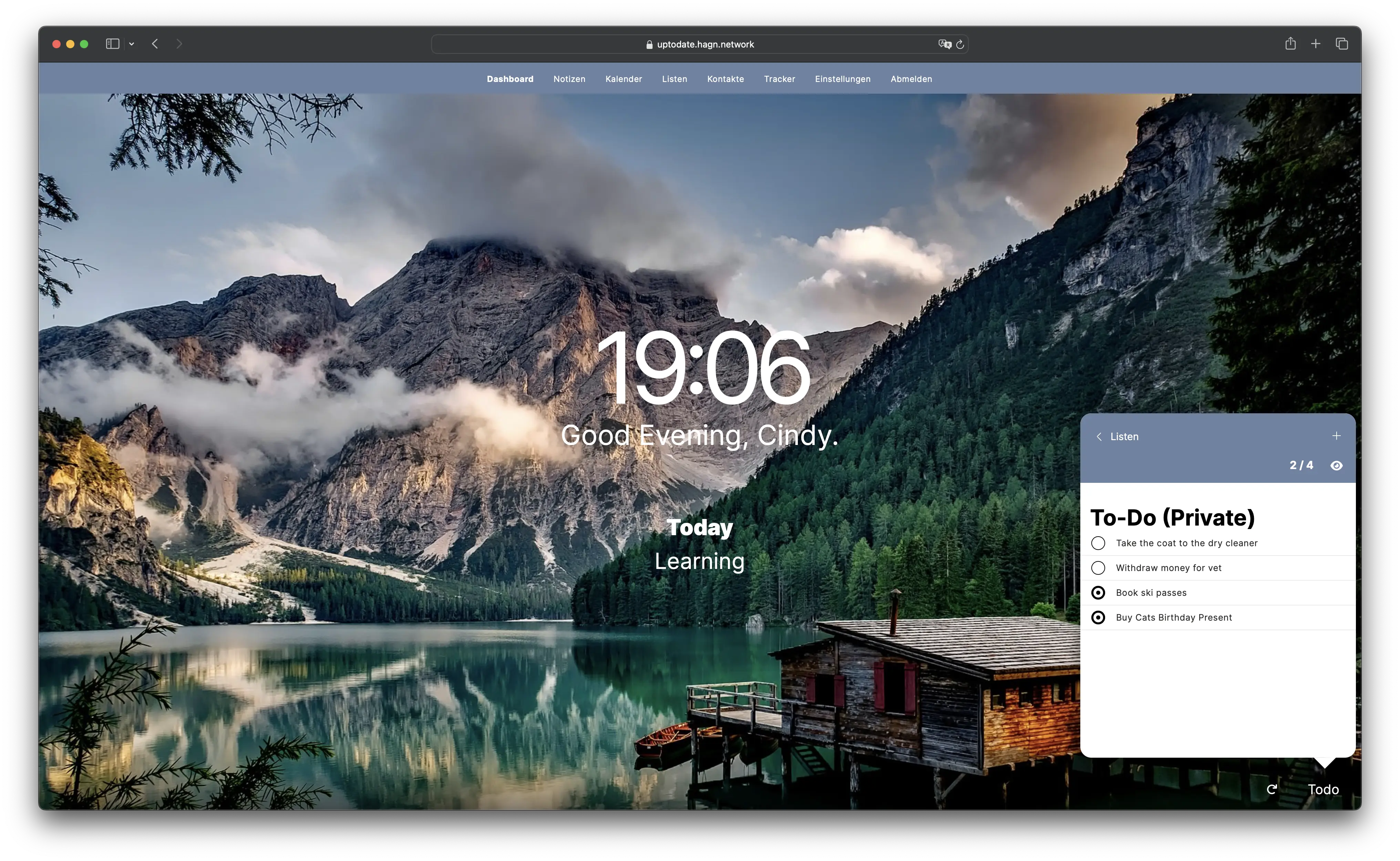Click the plus icon in Listen panel

click(1336, 436)
